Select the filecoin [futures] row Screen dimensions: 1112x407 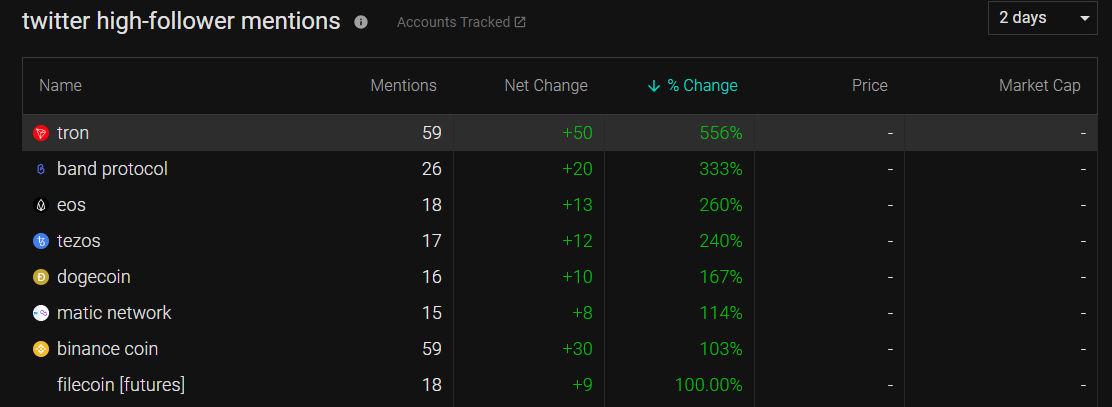pos(560,386)
